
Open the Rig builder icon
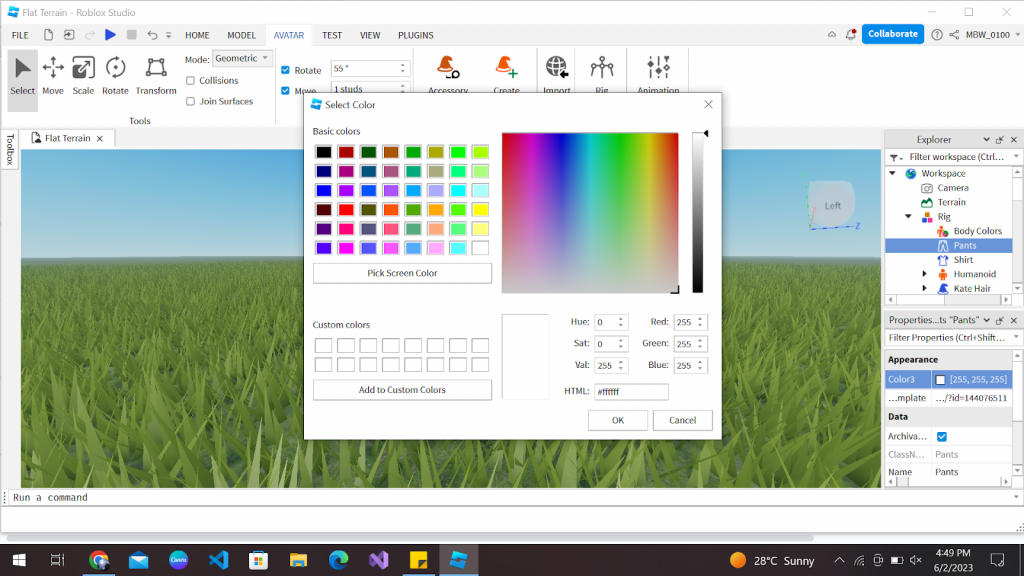click(601, 70)
